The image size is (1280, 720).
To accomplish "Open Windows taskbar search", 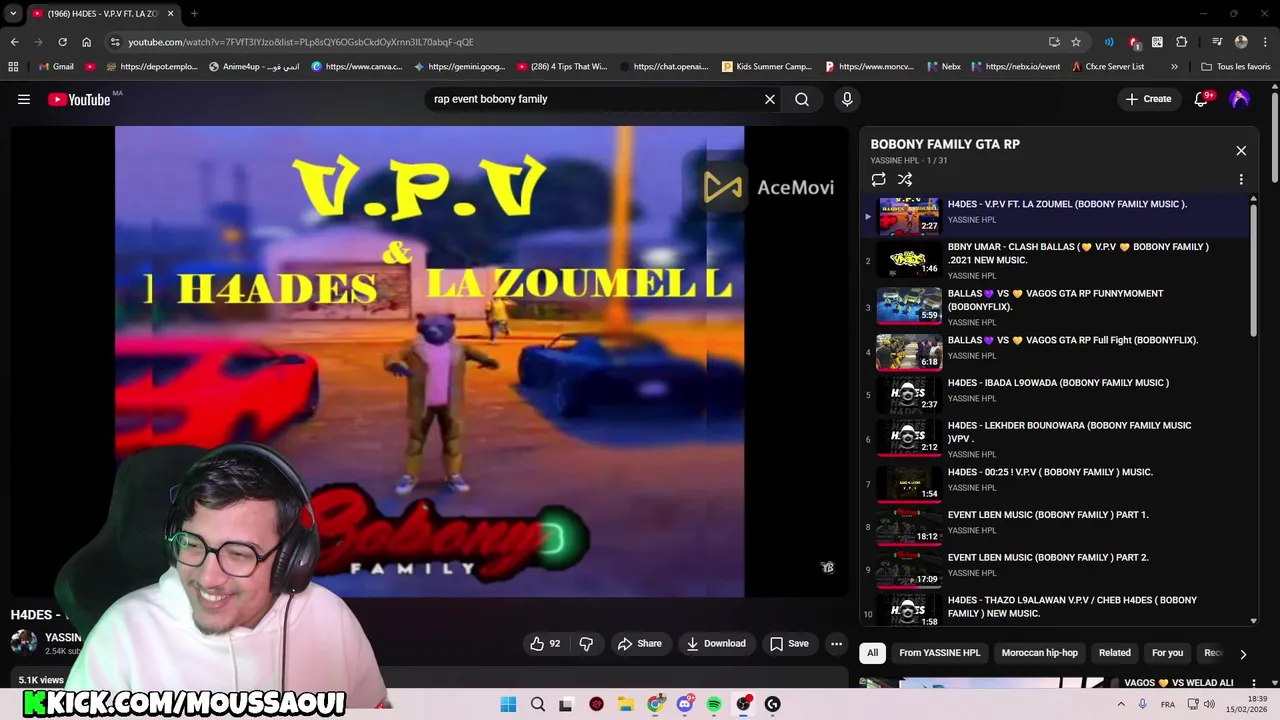I will click(538, 704).
